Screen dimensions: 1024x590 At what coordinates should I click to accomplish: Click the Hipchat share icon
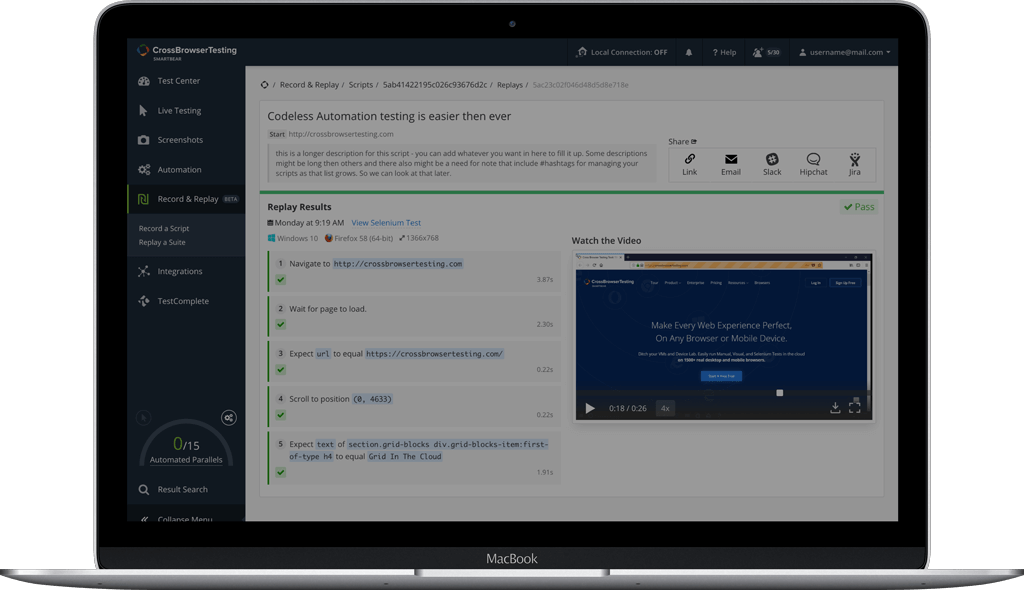813,160
